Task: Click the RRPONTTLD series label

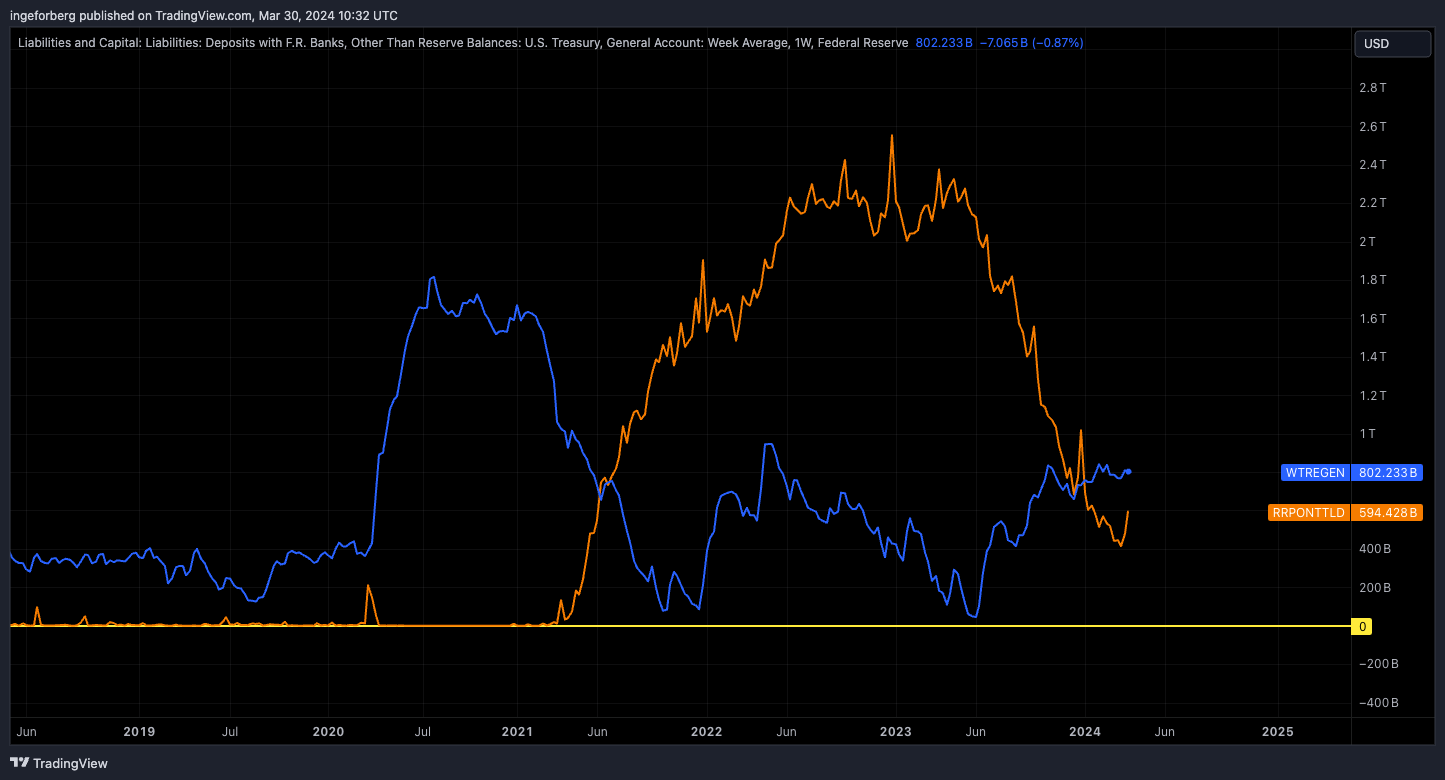Action: [x=1309, y=513]
